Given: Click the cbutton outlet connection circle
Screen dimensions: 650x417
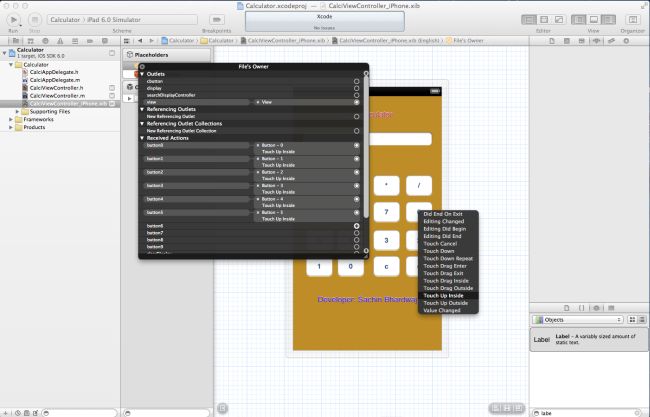Looking at the screenshot, I should pos(357,81).
